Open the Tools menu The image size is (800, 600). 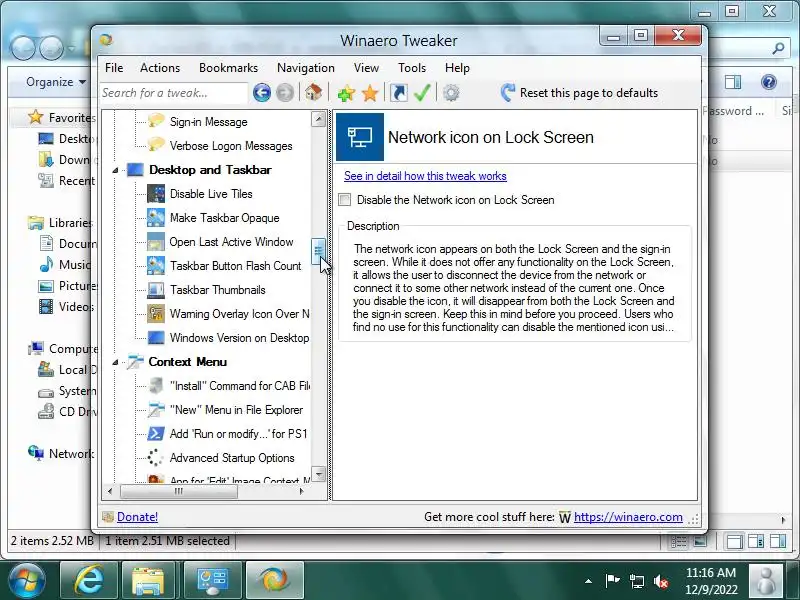click(x=412, y=67)
